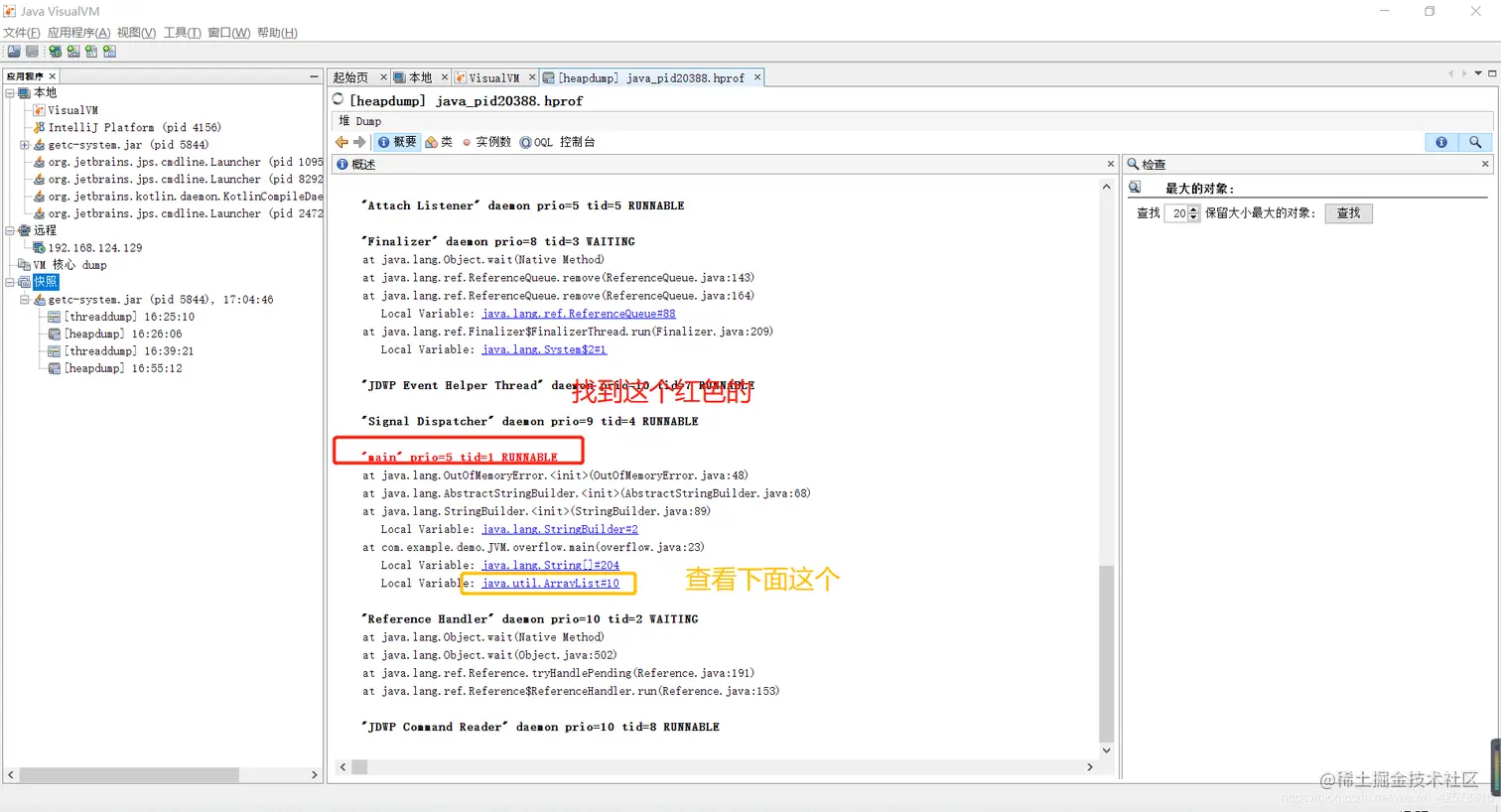Click the object count field showing 20
1501x812 pixels.
tap(1176, 213)
